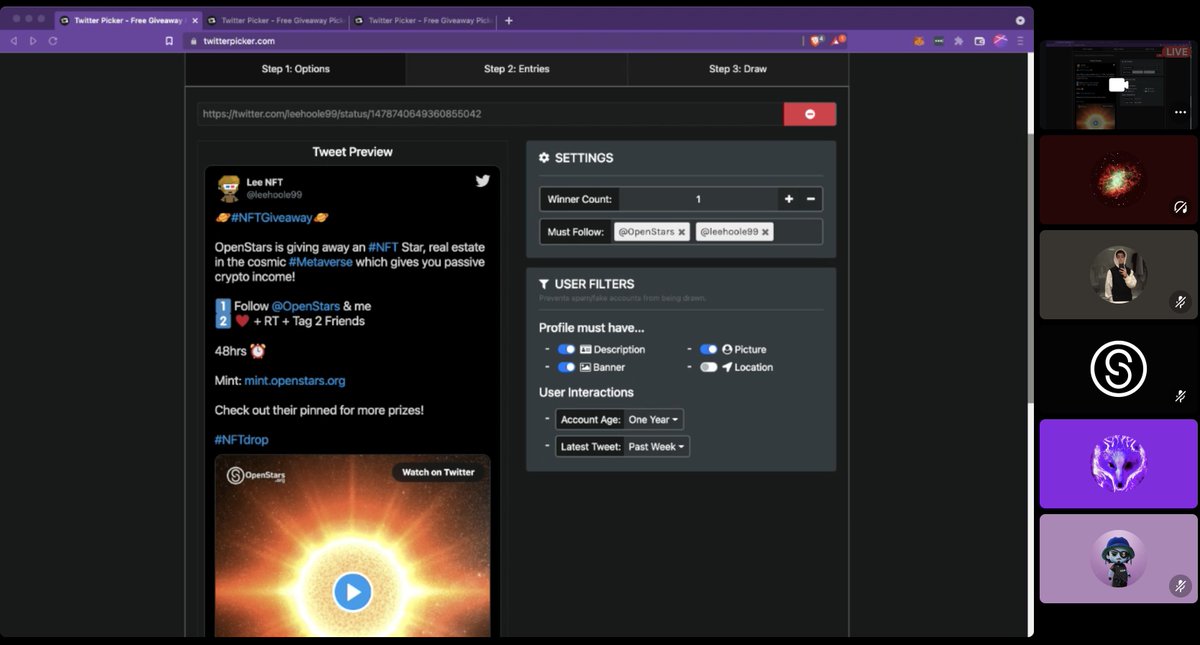
Task: Switch to the Step 1: Options tab
Action: pyautogui.click(x=296, y=69)
